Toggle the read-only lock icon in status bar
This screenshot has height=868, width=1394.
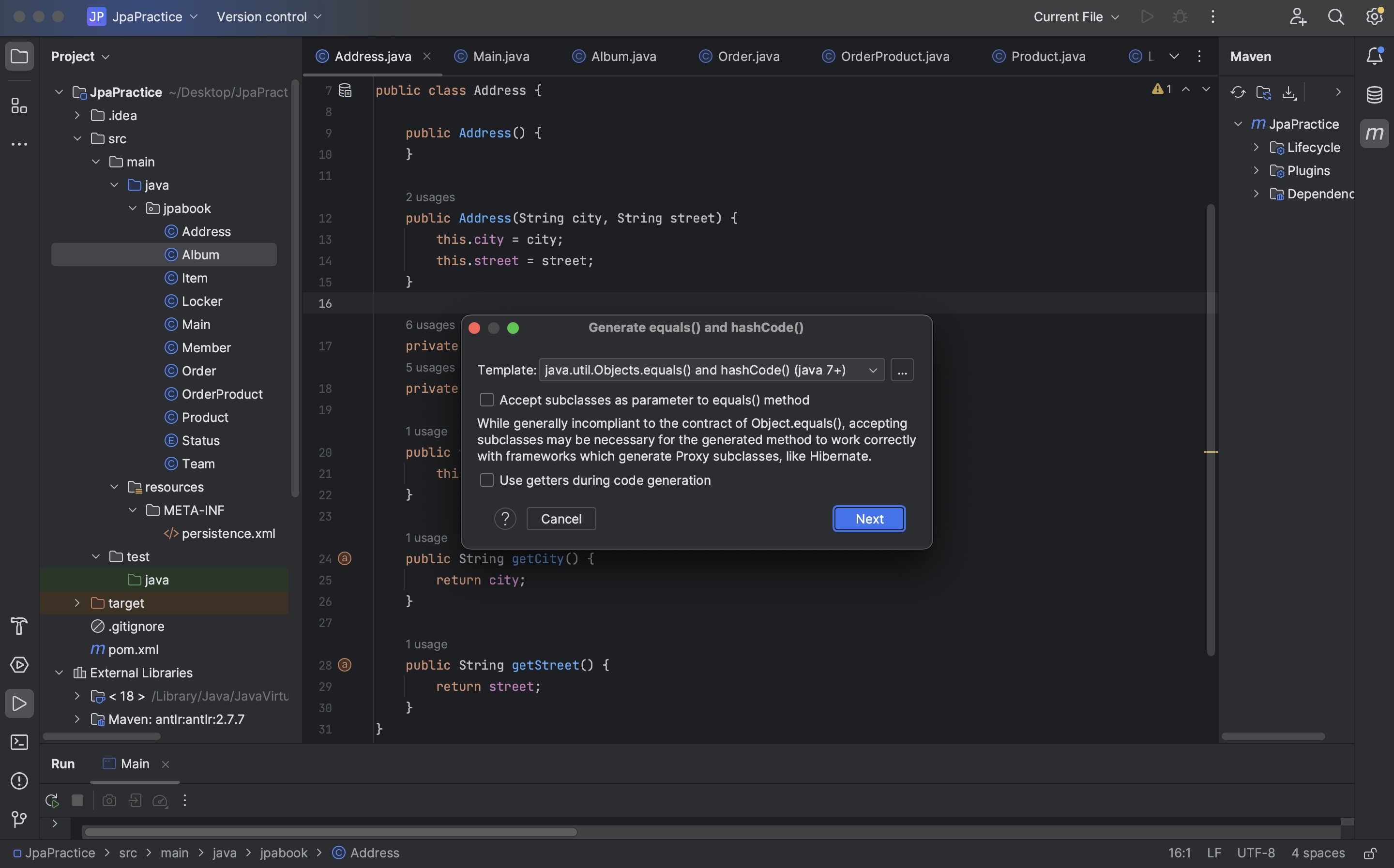click(1370, 853)
